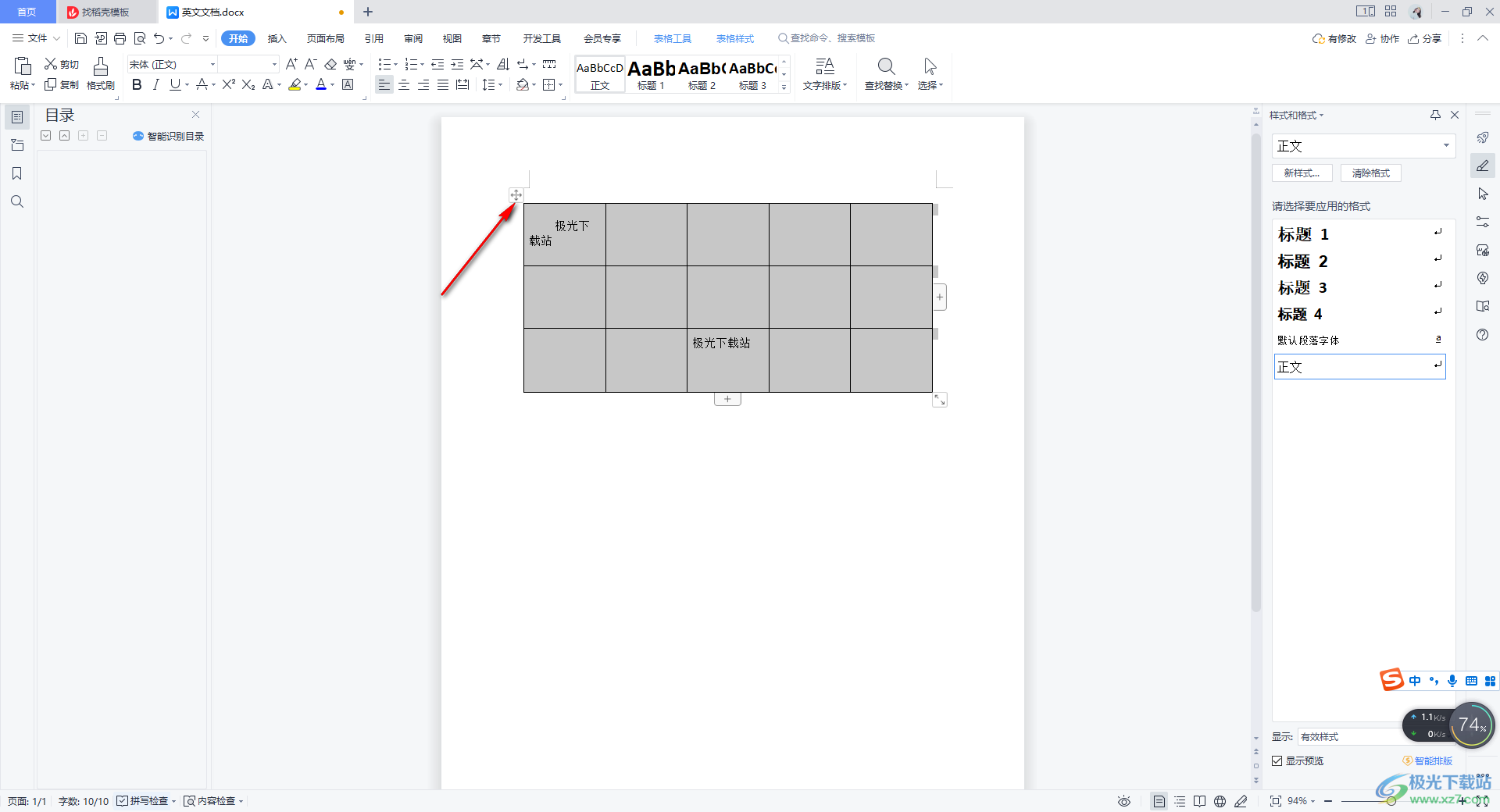
Task: Set center text alignment
Action: click(x=404, y=84)
